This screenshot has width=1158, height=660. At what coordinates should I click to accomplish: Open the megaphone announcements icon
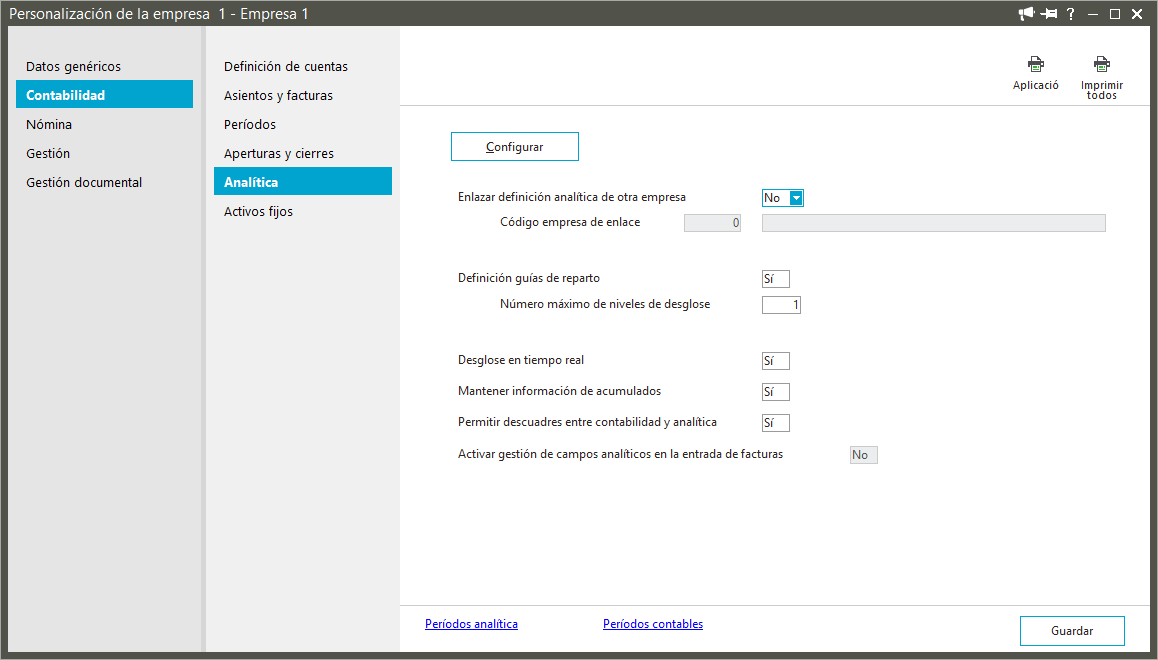1026,13
